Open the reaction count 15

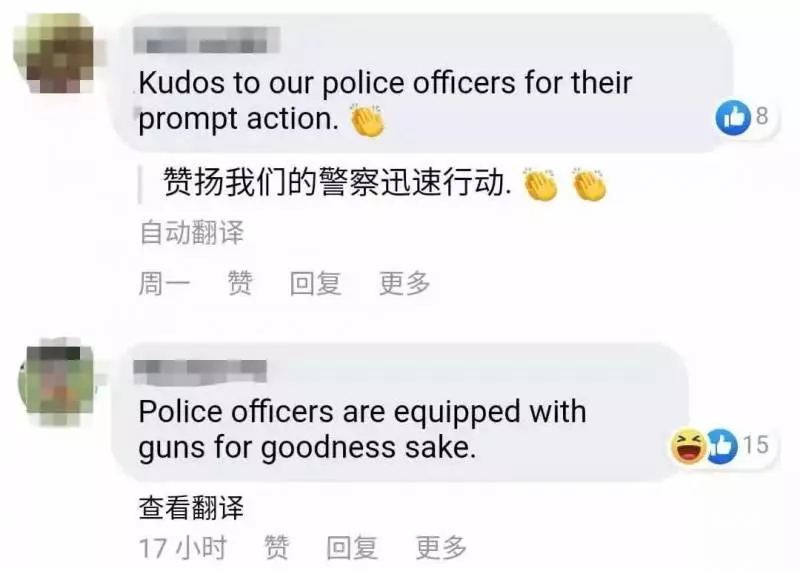[756, 445]
